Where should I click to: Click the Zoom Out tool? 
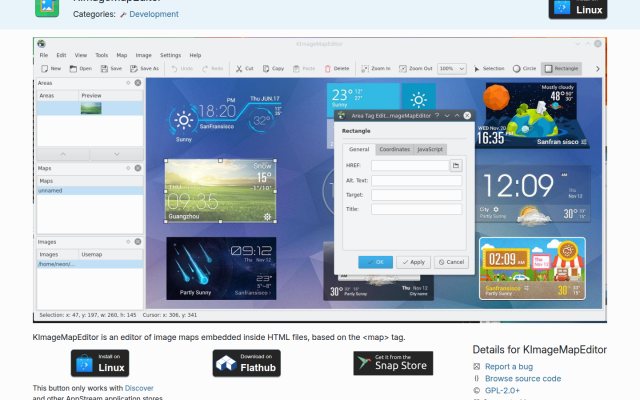pos(416,69)
